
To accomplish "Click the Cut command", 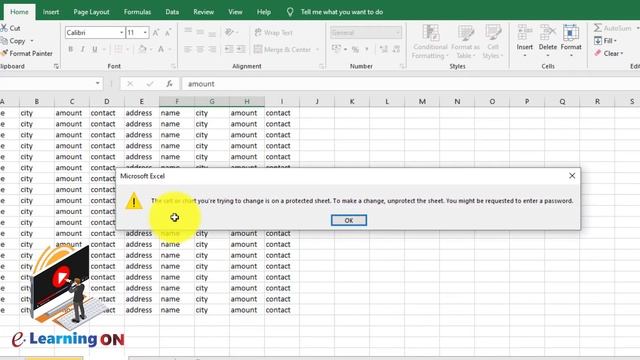I will pos(11,28).
